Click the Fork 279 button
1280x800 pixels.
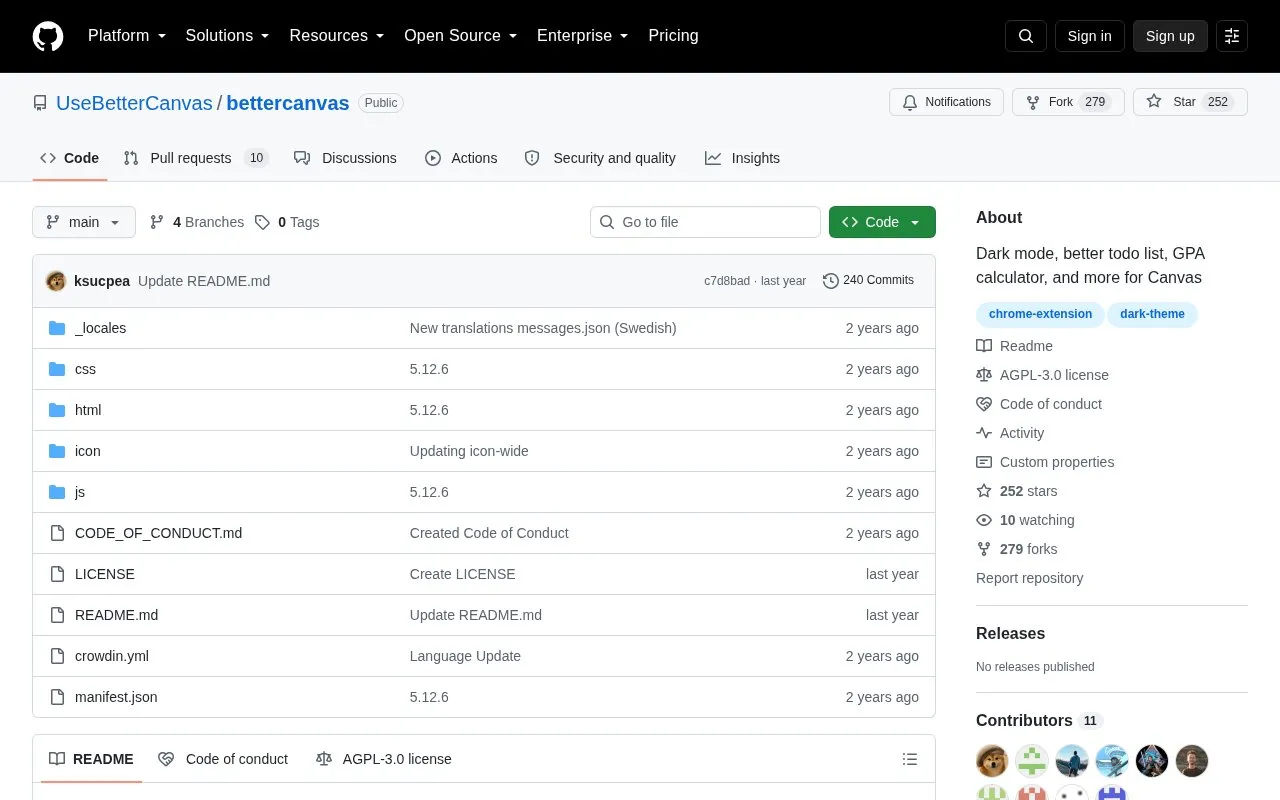tap(1068, 102)
